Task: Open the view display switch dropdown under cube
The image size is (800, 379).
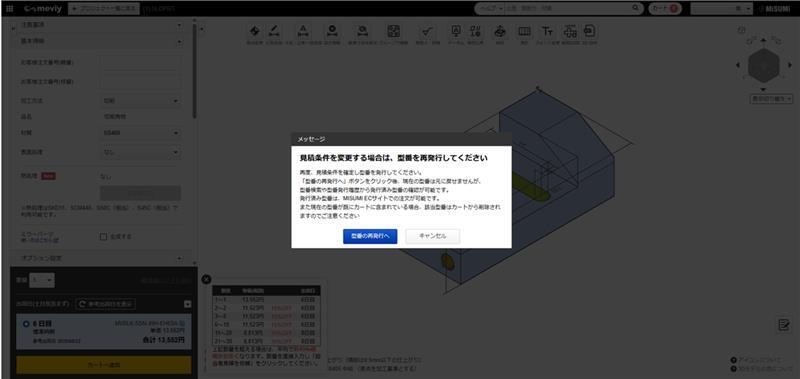Action: [771, 99]
